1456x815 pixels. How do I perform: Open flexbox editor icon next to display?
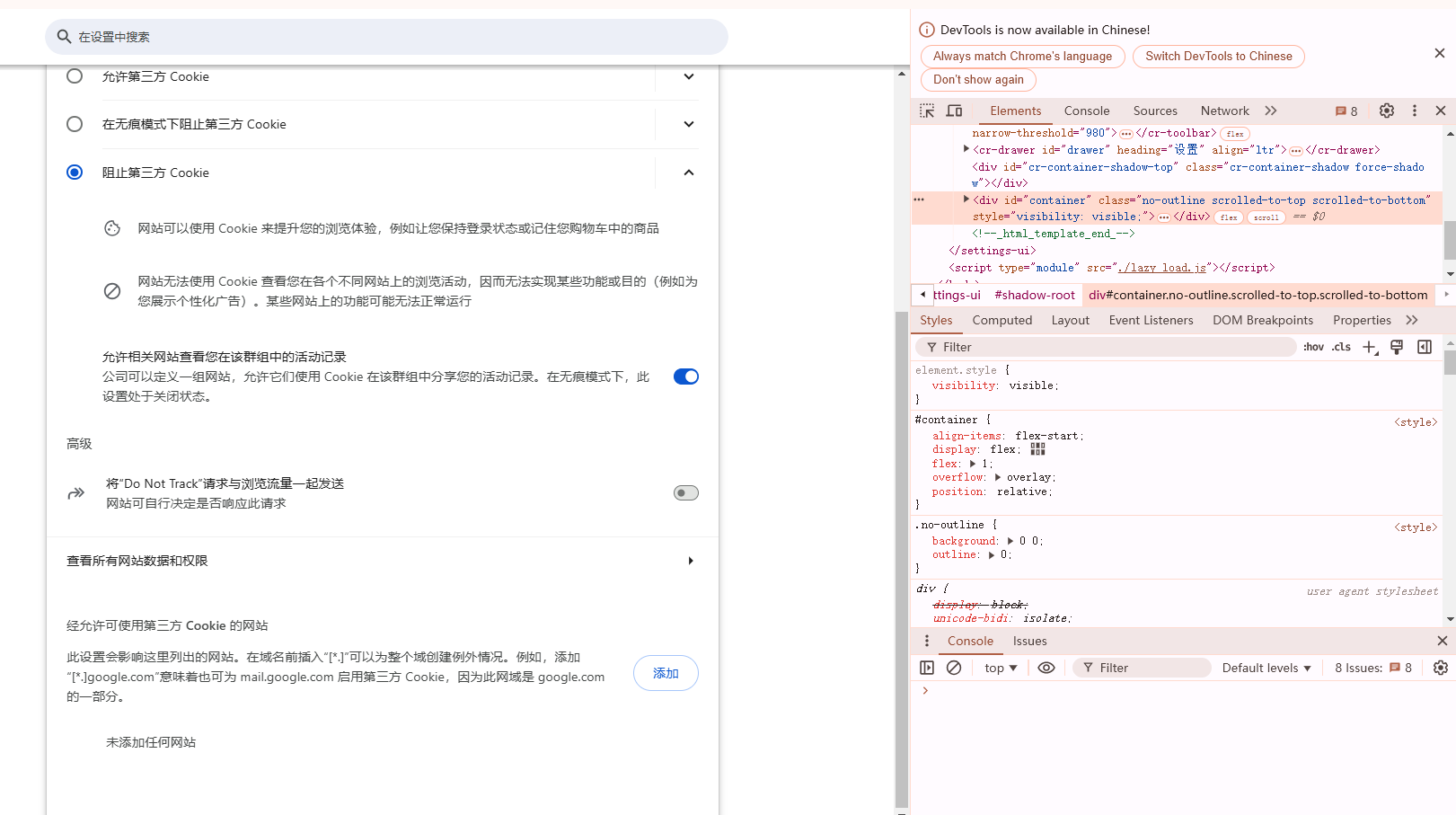(x=1037, y=449)
